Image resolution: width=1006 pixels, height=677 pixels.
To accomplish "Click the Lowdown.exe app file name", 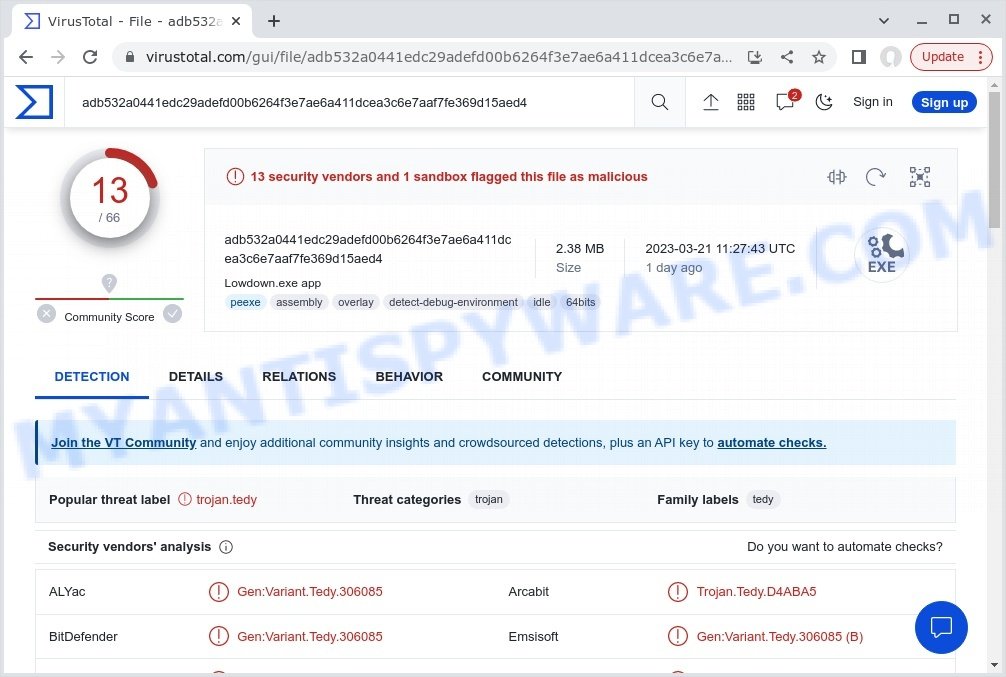I will 273,283.
